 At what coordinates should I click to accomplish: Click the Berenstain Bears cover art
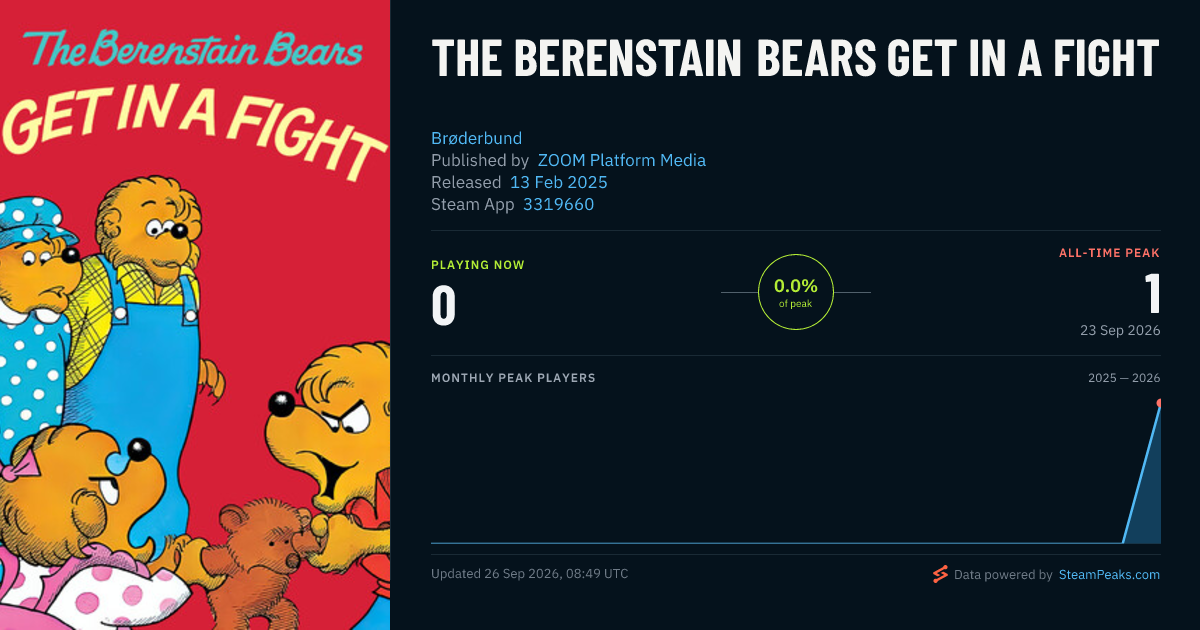pos(195,315)
